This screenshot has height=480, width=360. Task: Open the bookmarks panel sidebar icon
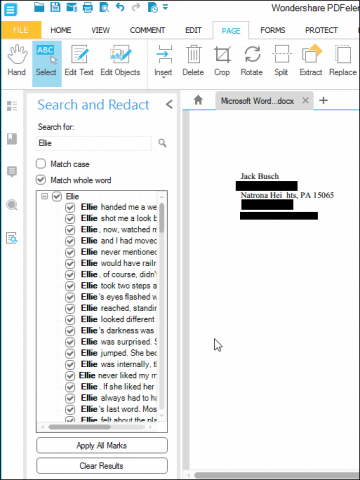[x=12, y=139]
